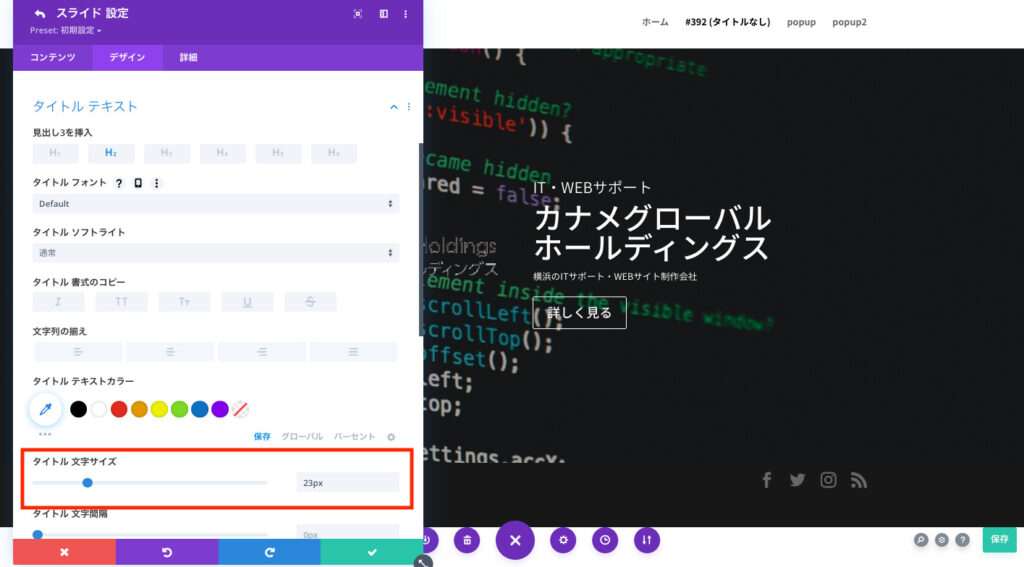
Task: Justify title text
Action: click(x=353, y=352)
